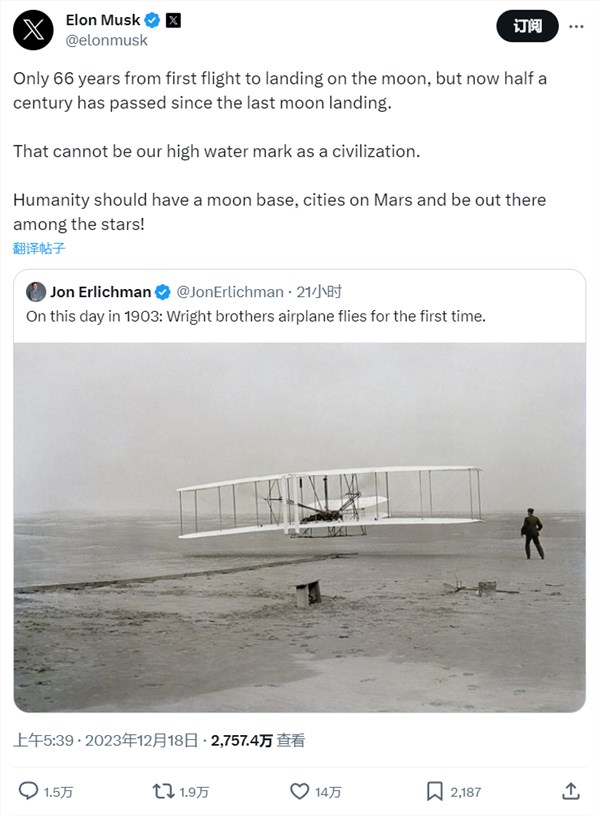Click the reply speech bubble icon
Viewport: 600px width, 816px height.
click(x=28, y=791)
